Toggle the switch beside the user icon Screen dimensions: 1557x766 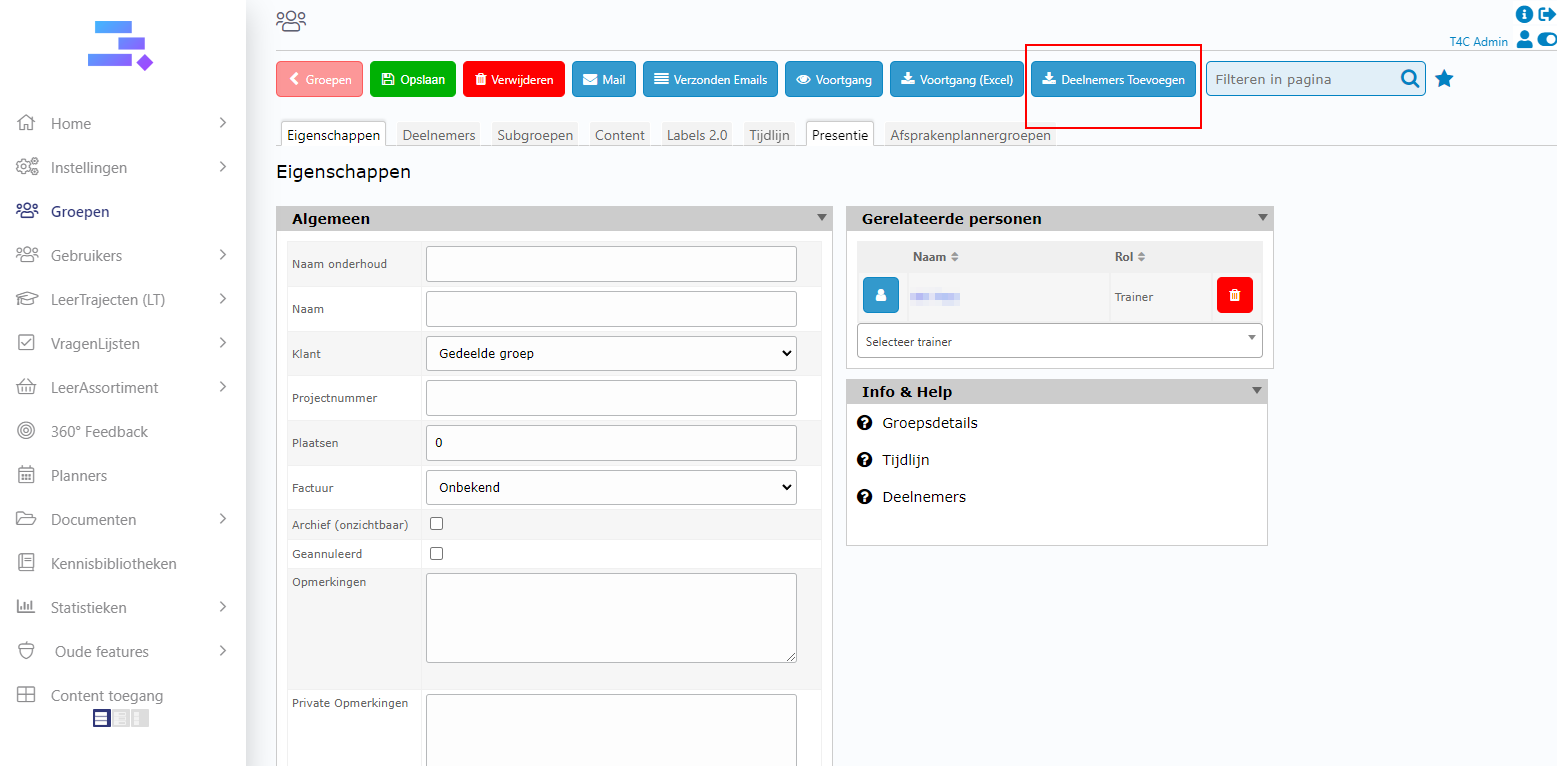pos(1547,40)
